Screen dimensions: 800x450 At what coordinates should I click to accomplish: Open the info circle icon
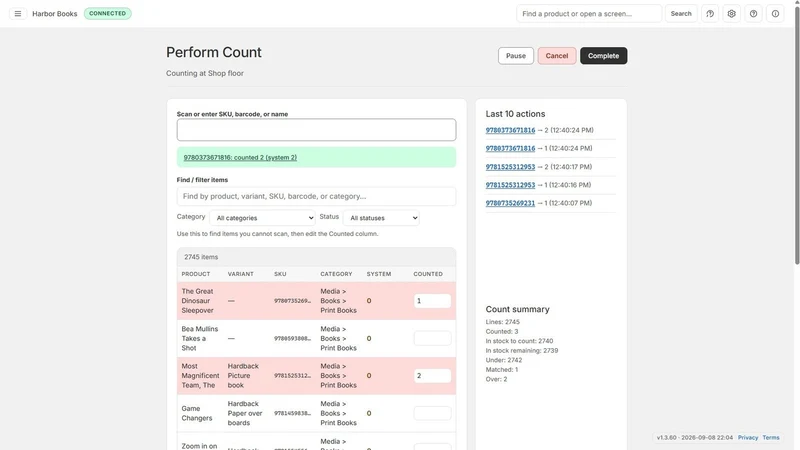click(776, 14)
